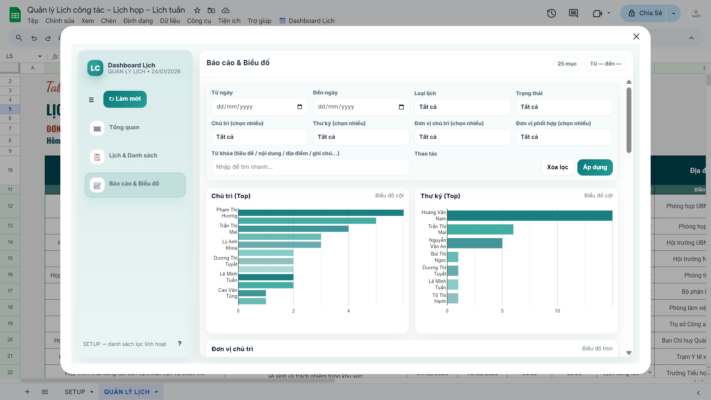
Task: Open version history clock icon
Action: [x=551, y=13]
